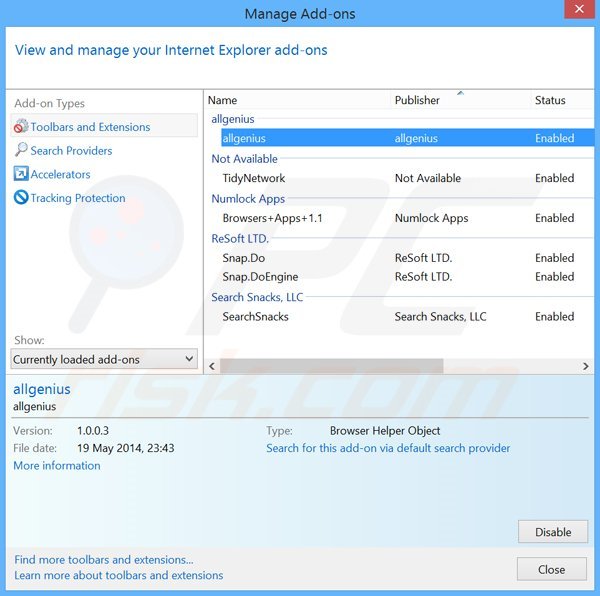The image size is (600, 596).
Task: Click the horizontal scrollbar right arrow
Action: point(585,366)
